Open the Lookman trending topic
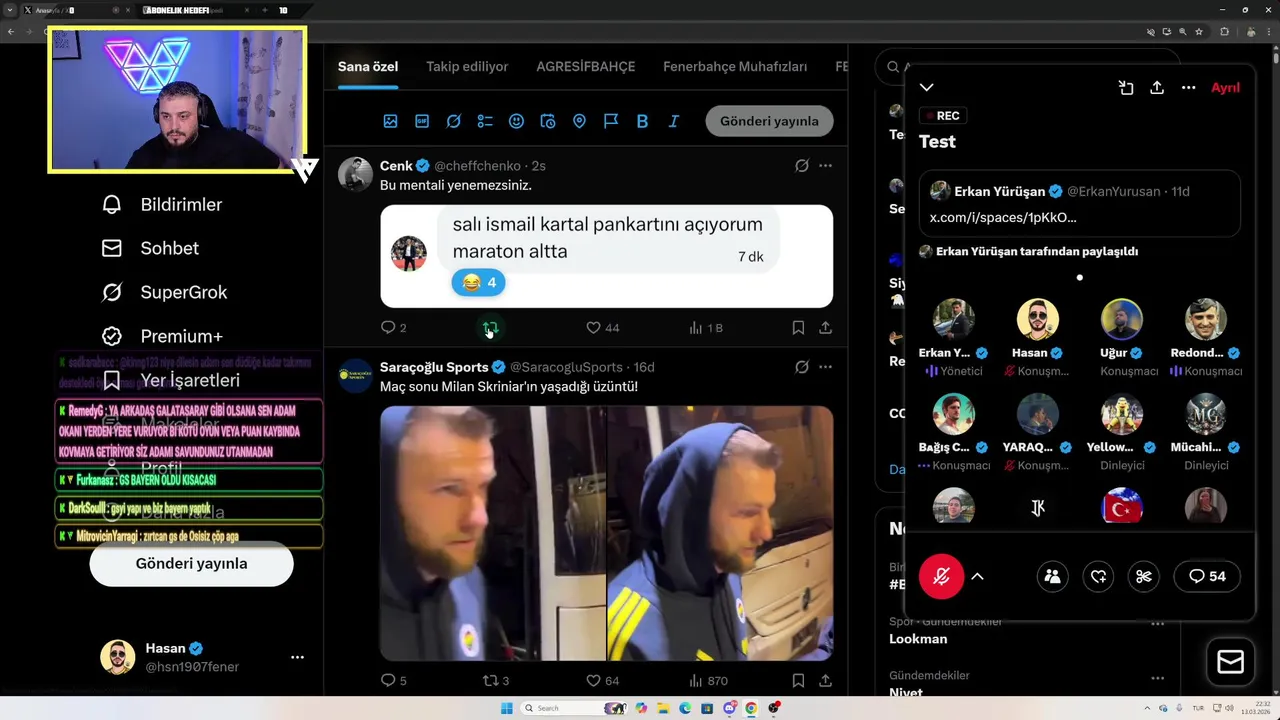The width and height of the screenshot is (1280, 720). pos(918,639)
